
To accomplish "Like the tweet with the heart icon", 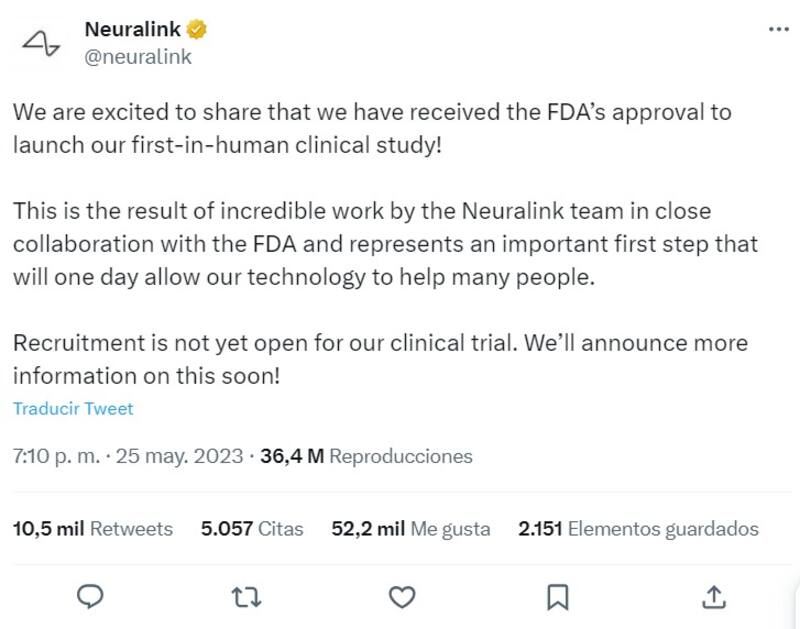I will (402, 597).
